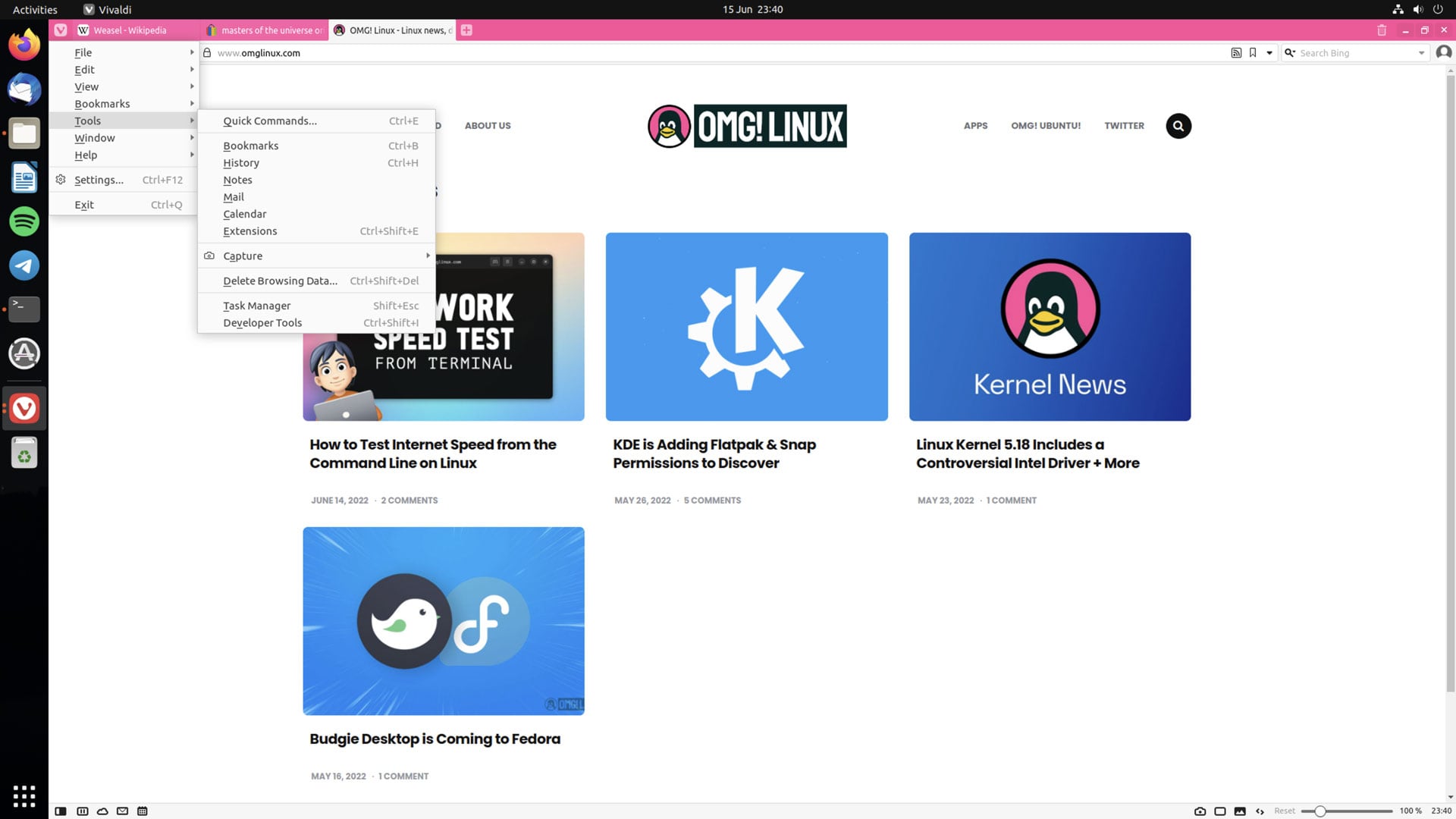Open the KDE Flatpak & Snap article thumbnail

click(x=746, y=327)
